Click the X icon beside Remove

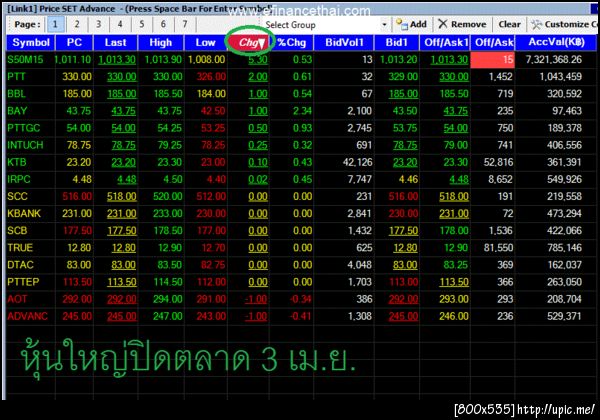point(443,24)
